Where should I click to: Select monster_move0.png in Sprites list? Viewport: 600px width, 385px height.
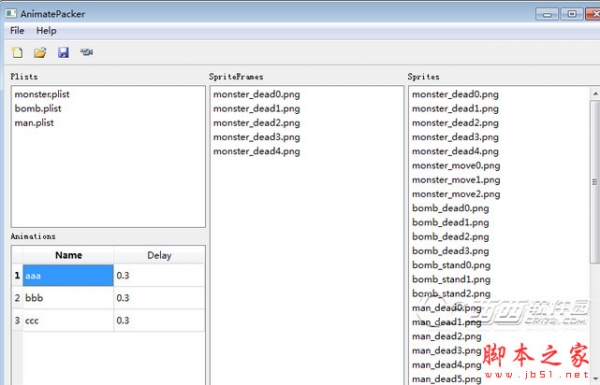[456, 166]
